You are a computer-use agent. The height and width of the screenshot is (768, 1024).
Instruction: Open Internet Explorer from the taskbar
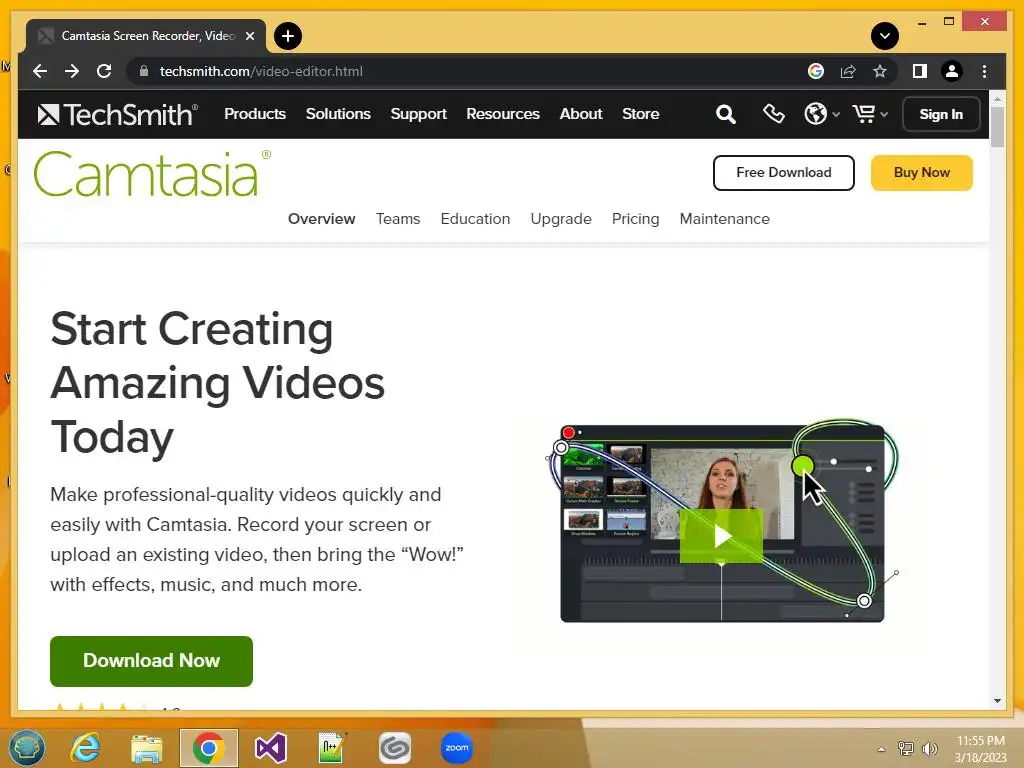click(85, 748)
